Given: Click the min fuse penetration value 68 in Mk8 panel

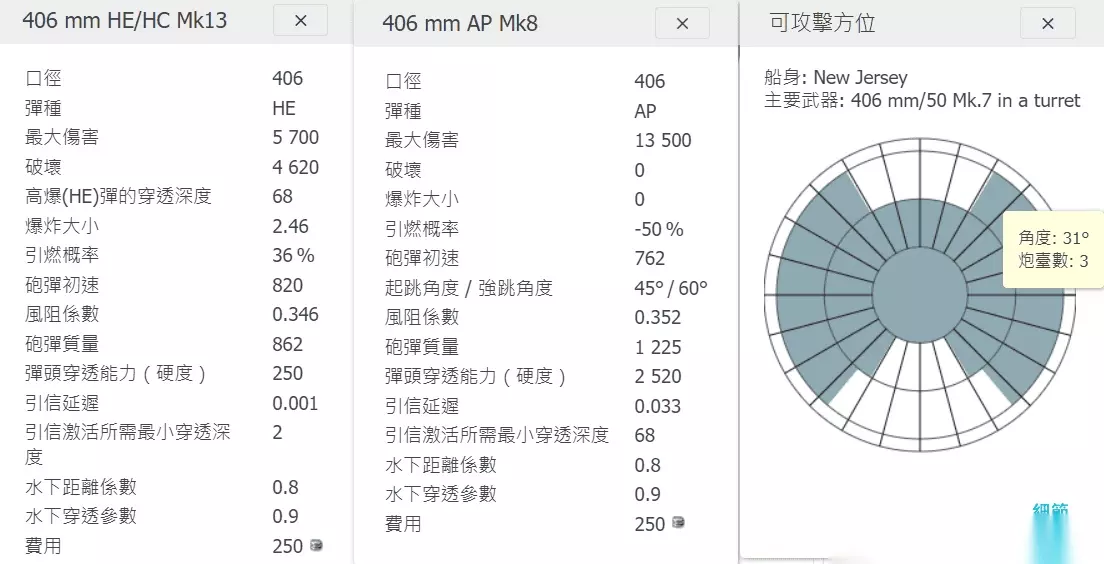Looking at the screenshot, I should [644, 435].
